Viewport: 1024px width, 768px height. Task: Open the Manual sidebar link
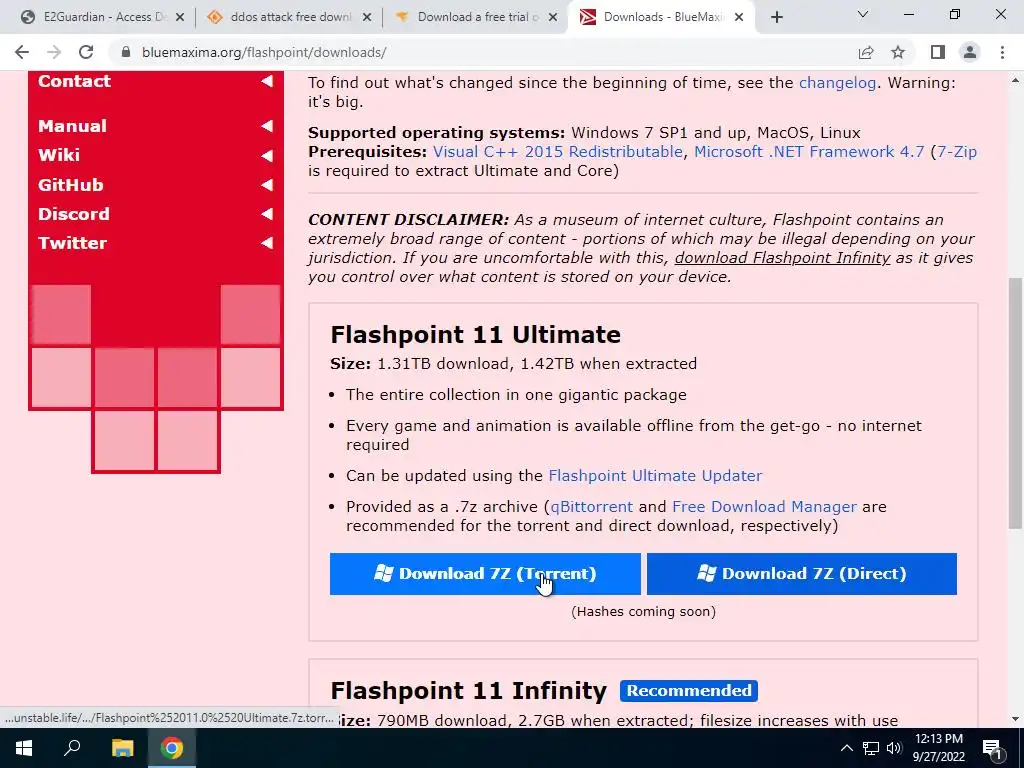coord(72,126)
